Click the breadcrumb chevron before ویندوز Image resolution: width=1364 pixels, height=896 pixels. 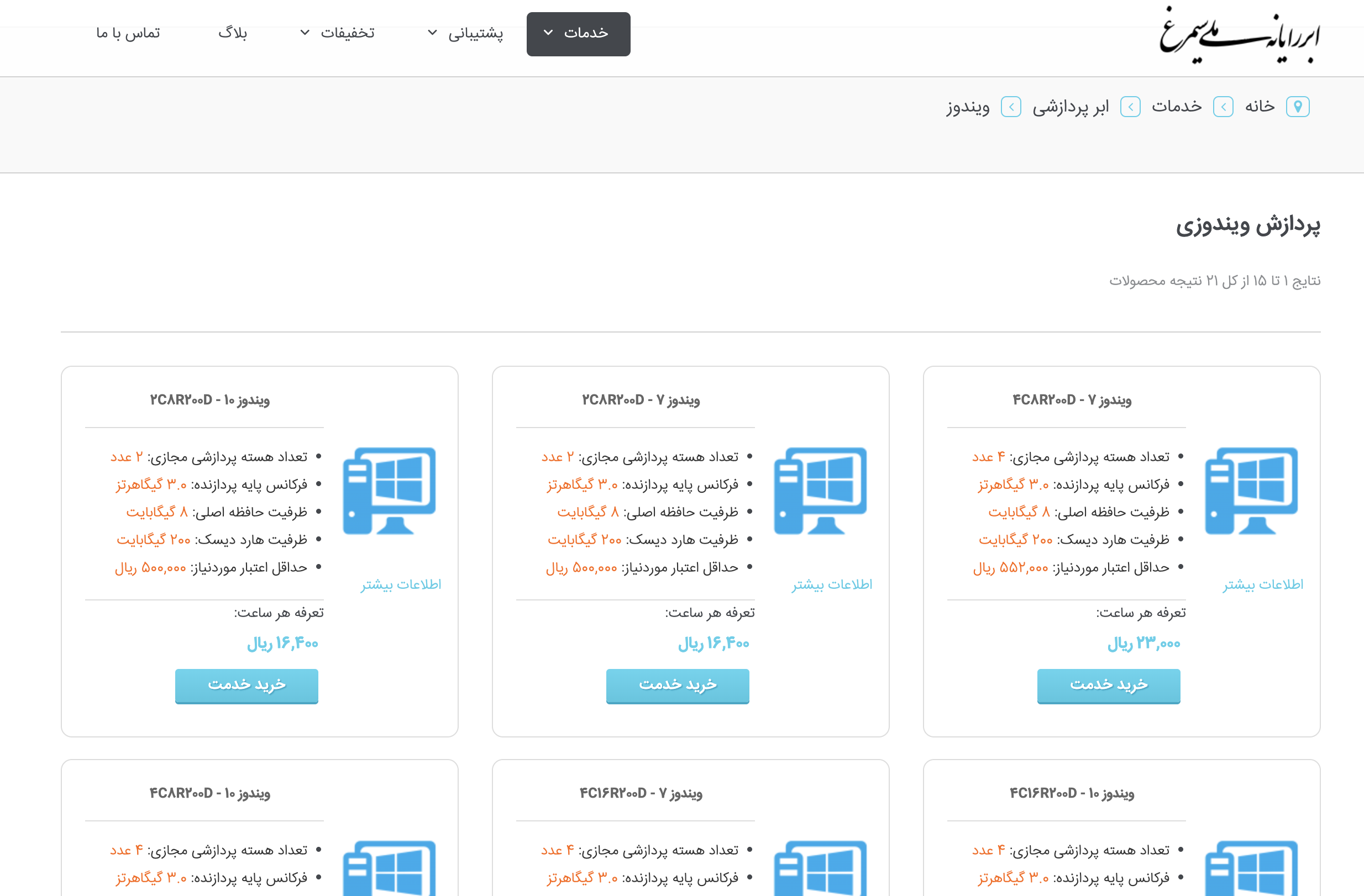(1011, 107)
